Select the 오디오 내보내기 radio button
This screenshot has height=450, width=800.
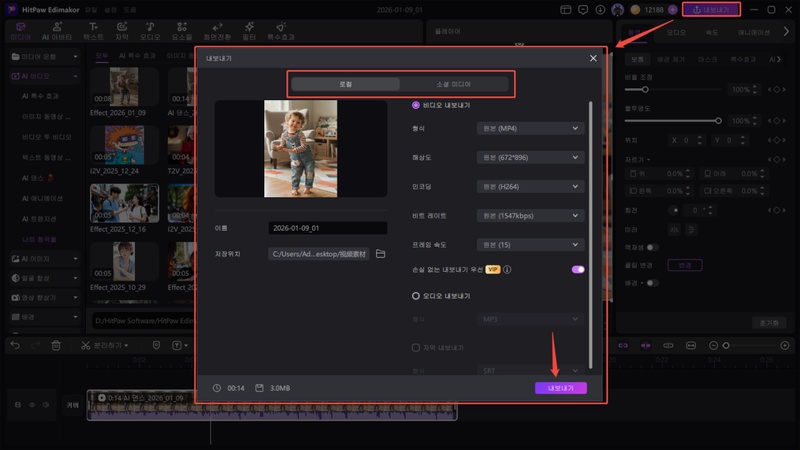[416, 296]
